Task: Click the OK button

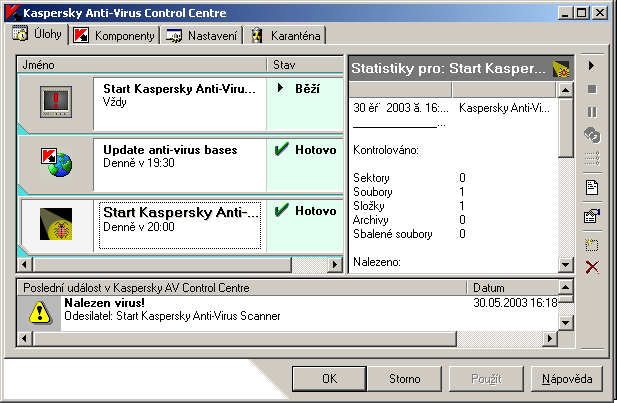Action: (x=329, y=379)
